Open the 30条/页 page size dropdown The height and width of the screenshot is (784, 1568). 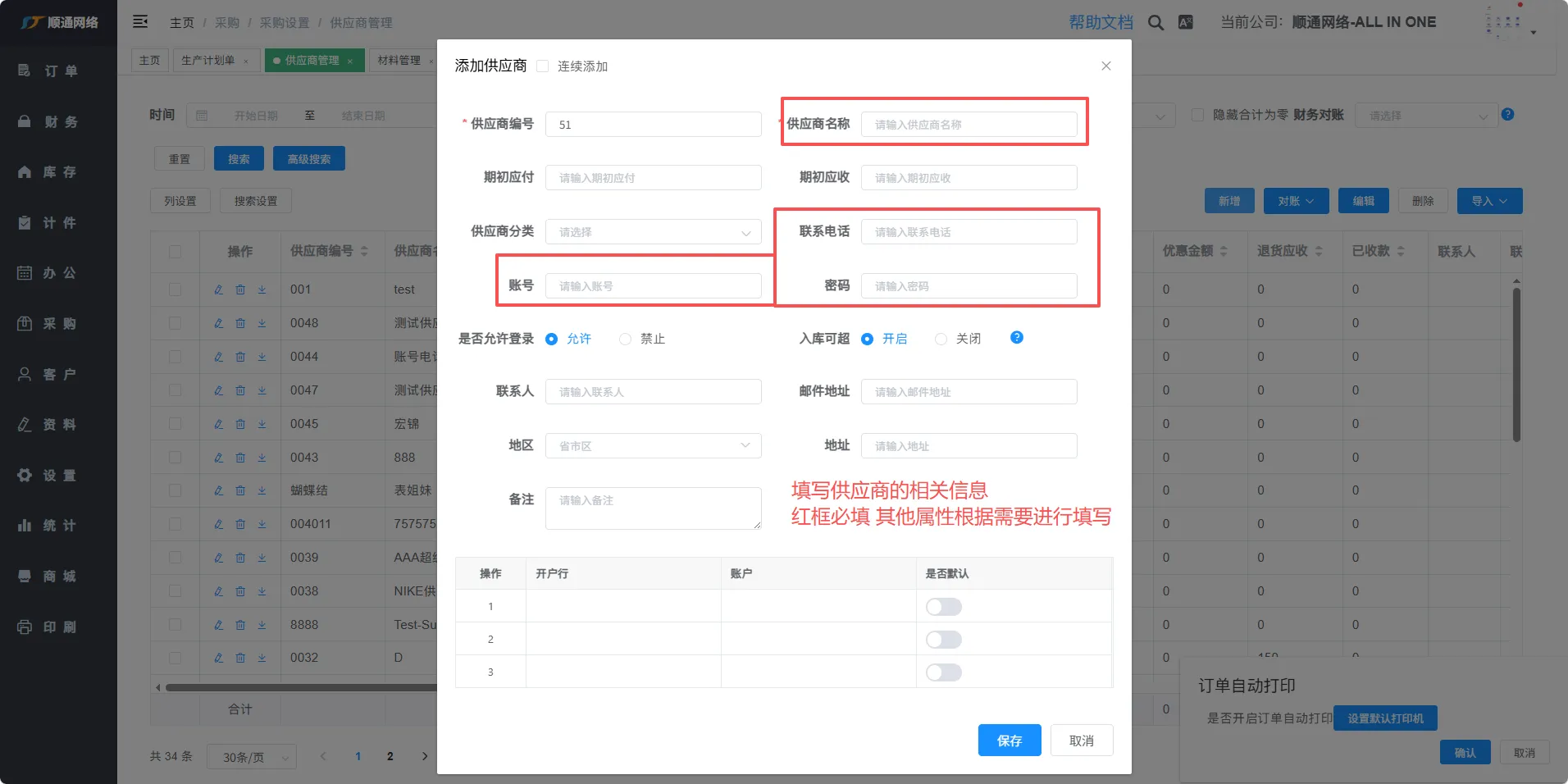coord(251,757)
